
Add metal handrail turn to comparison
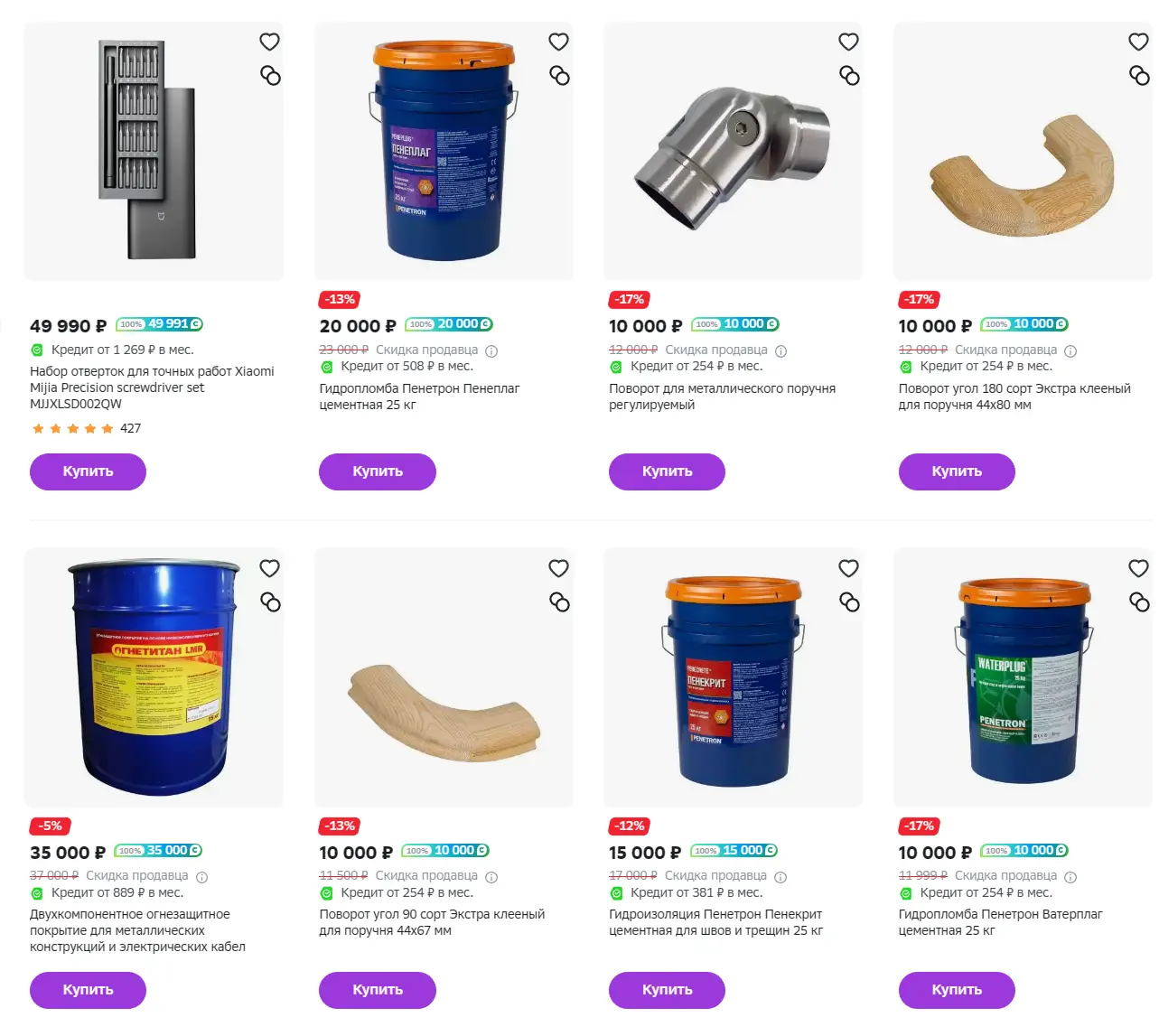pyautogui.click(x=849, y=75)
